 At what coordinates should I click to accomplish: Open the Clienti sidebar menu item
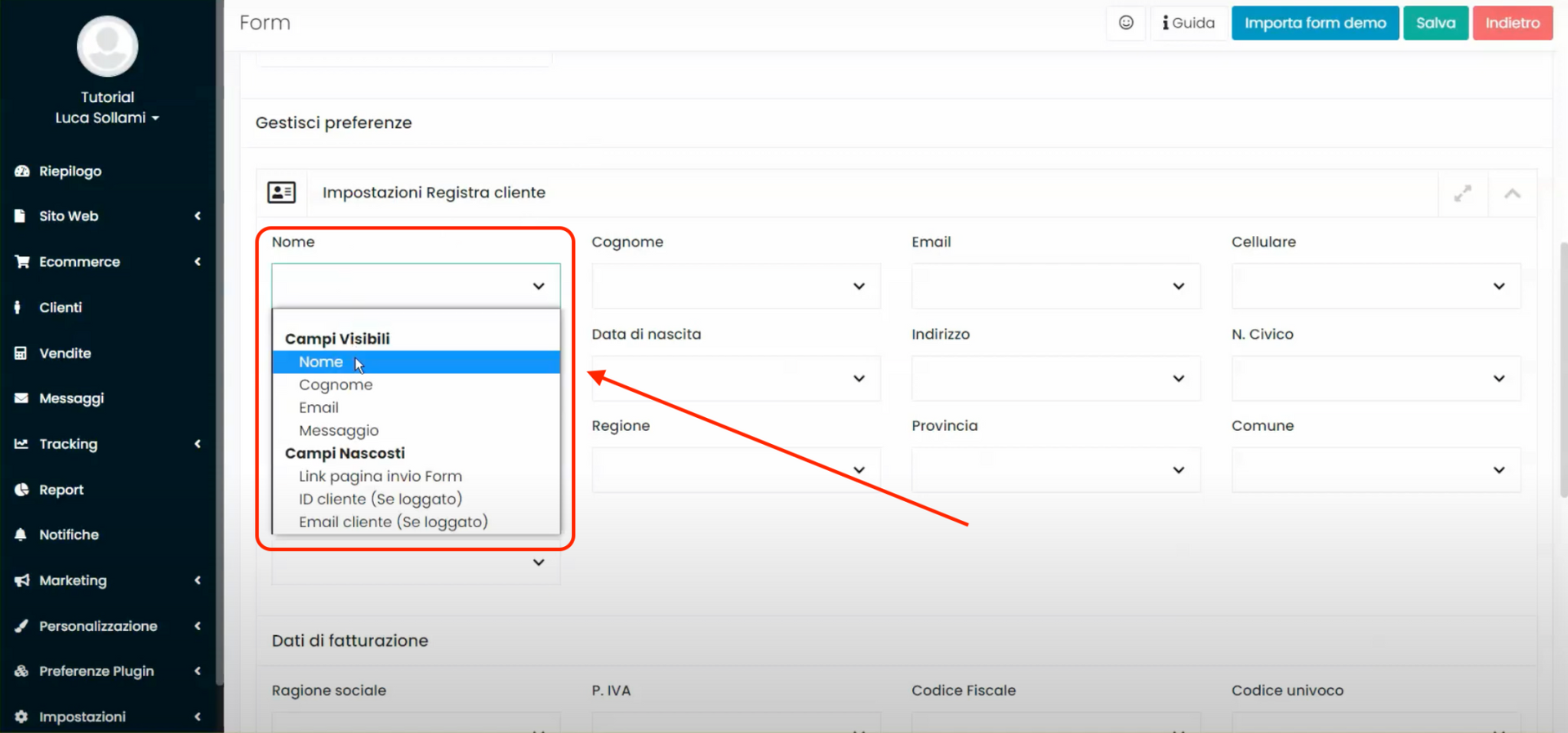point(108,307)
